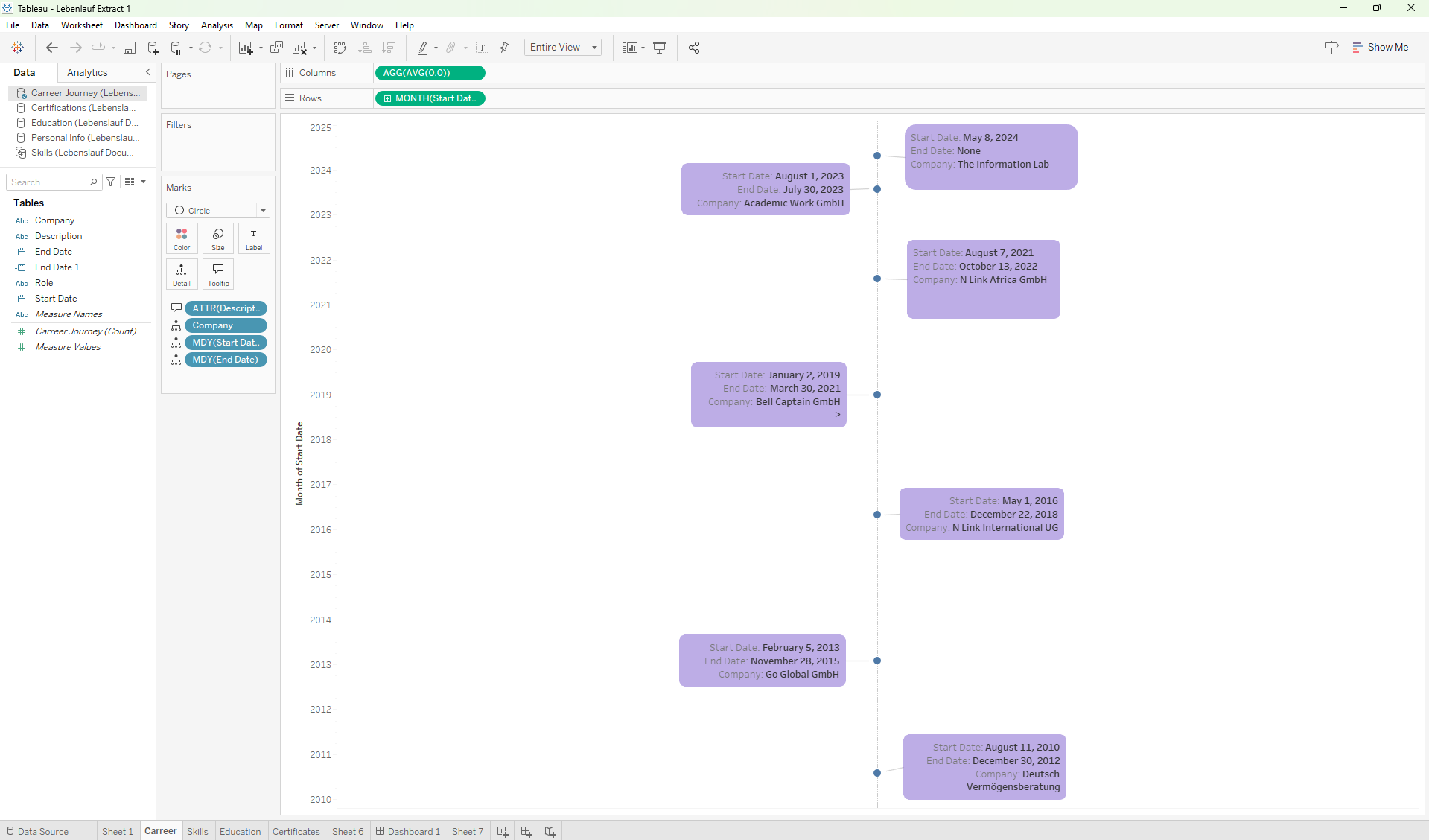Open the Highlight dropdown arrow

pos(436,48)
